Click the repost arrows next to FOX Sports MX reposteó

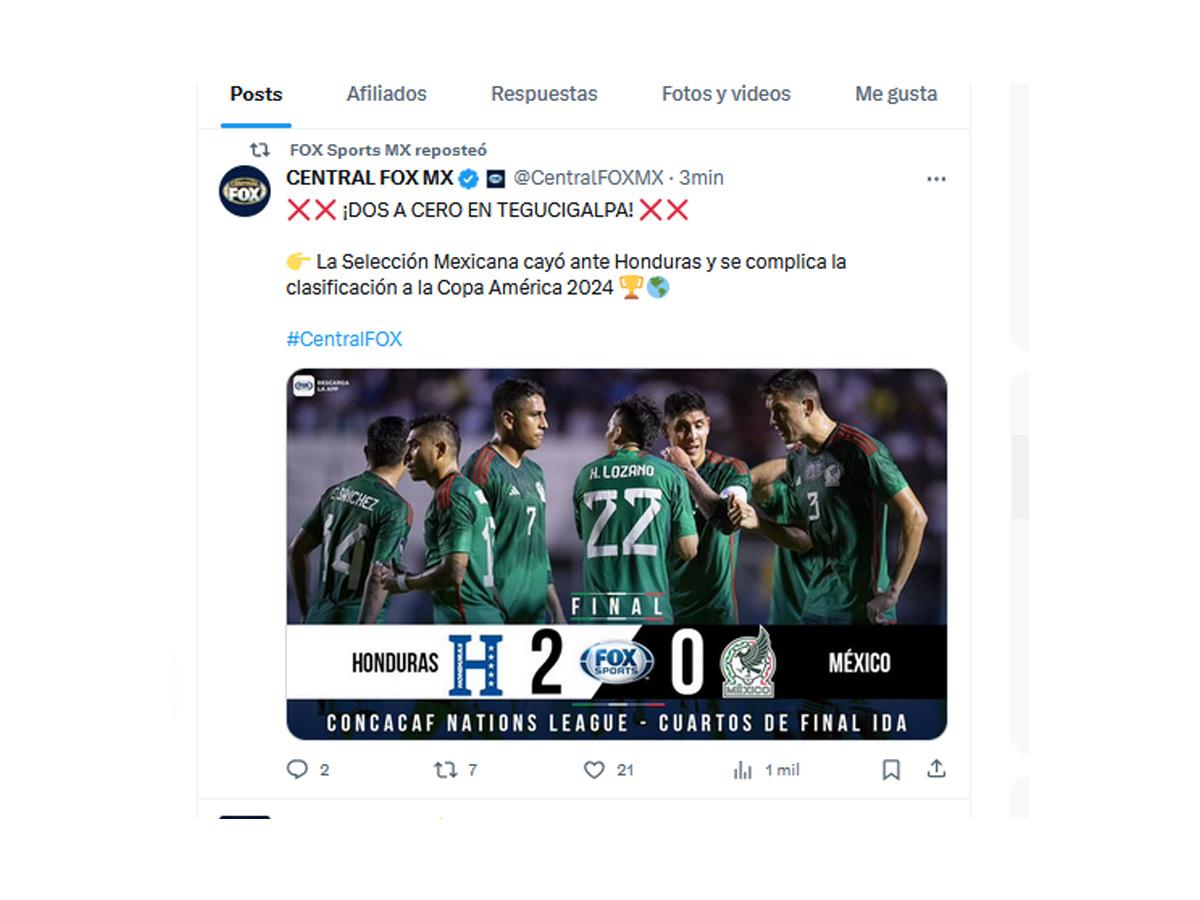[x=260, y=149]
